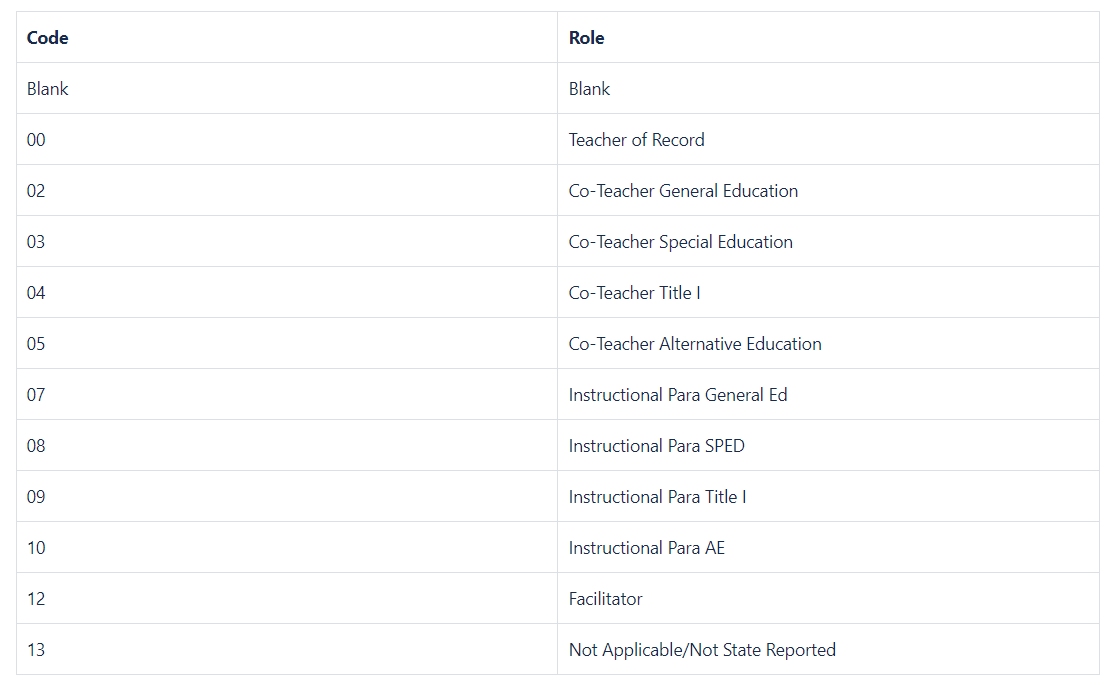Select code 09 cell

36,497
